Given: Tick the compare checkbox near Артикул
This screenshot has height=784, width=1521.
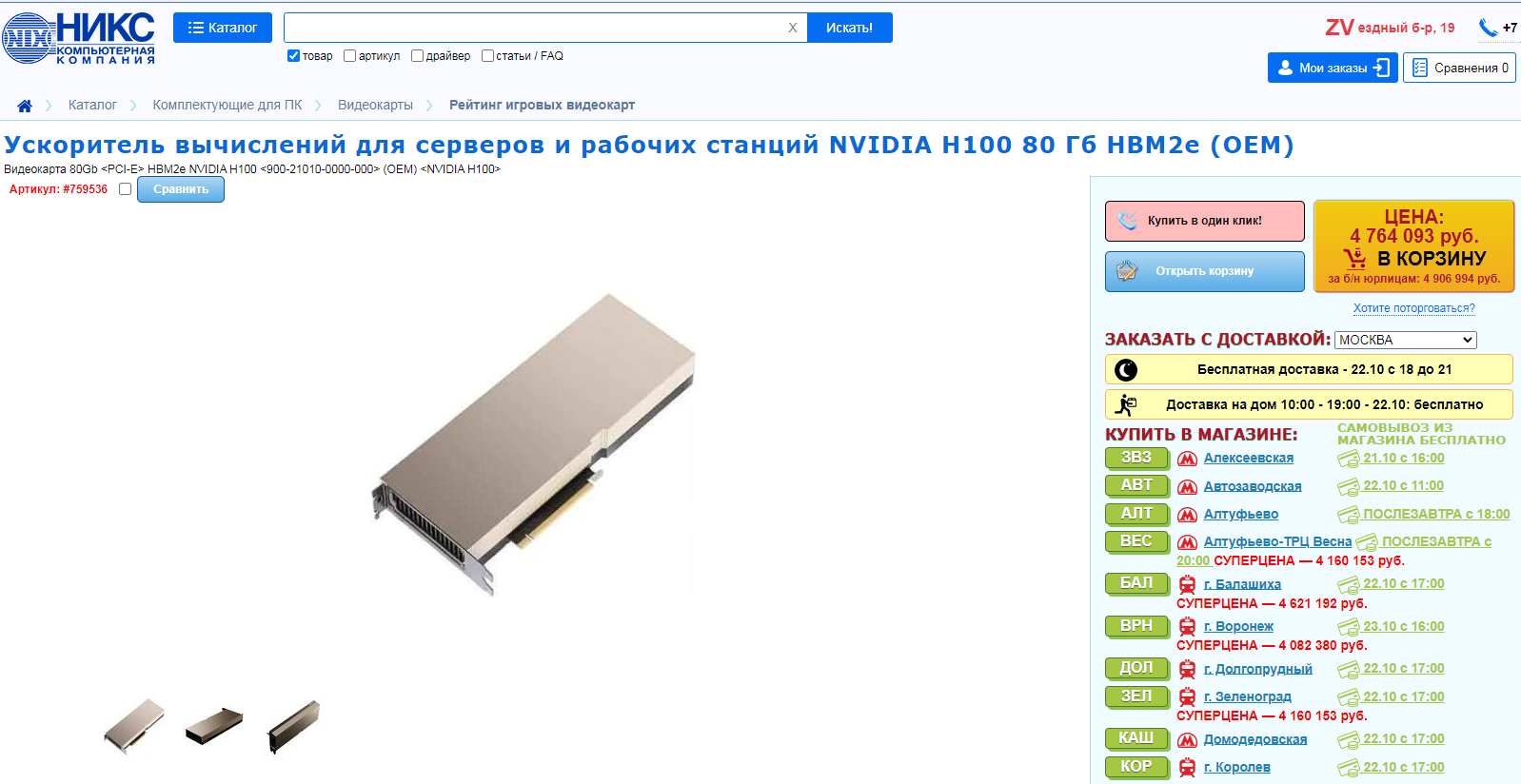Looking at the screenshot, I should tap(125, 189).
